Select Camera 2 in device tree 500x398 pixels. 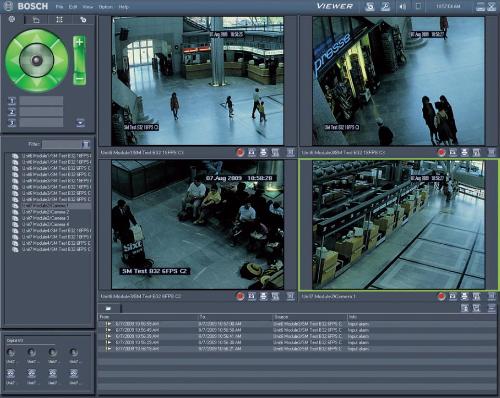46,212
